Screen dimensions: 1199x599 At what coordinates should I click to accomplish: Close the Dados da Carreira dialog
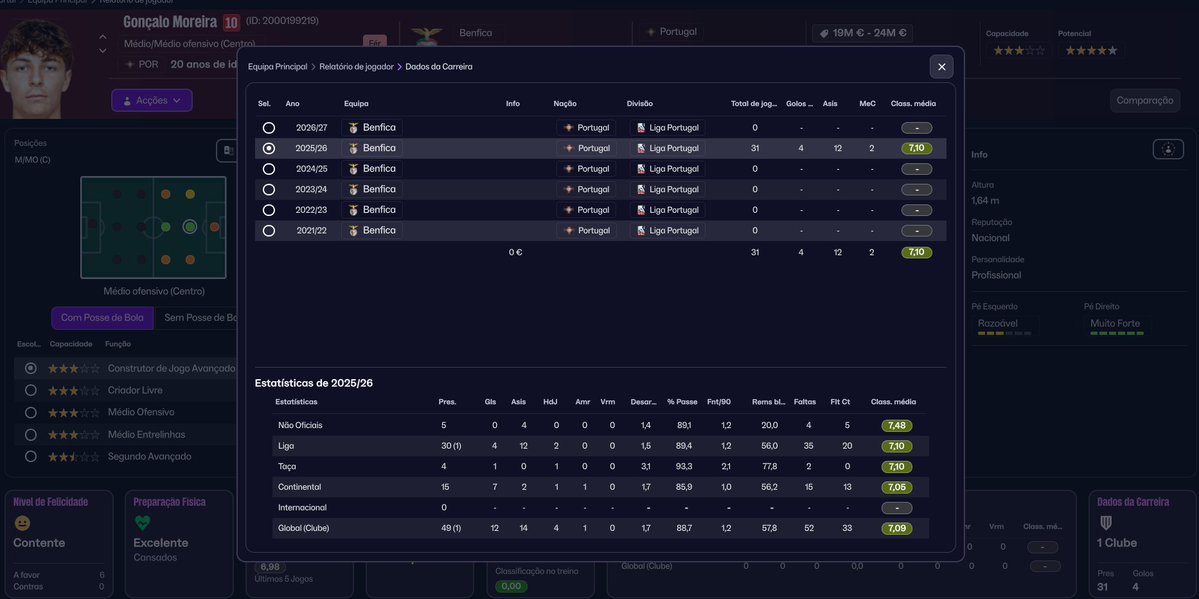(941, 67)
